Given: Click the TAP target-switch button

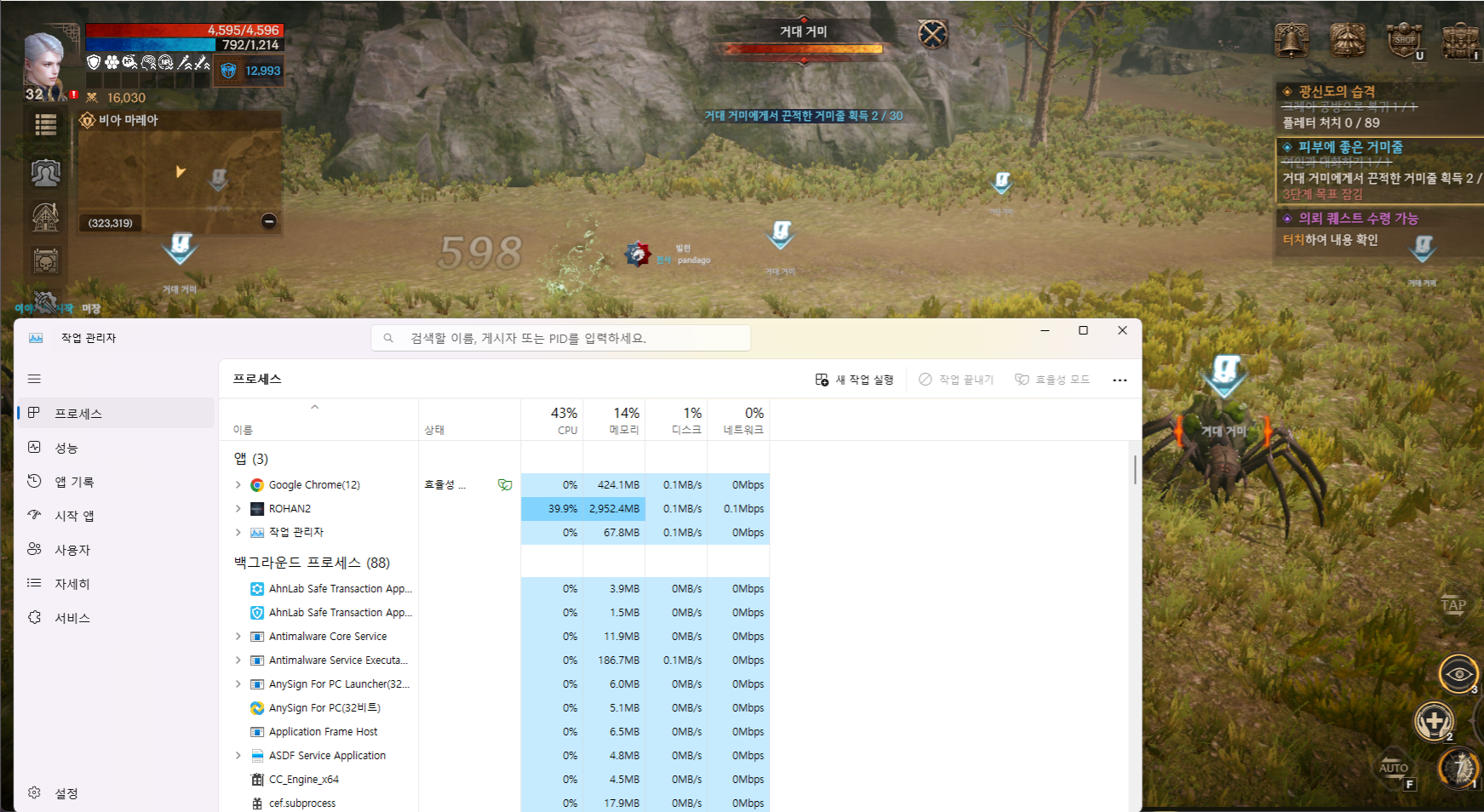Looking at the screenshot, I should pyautogui.click(x=1453, y=605).
